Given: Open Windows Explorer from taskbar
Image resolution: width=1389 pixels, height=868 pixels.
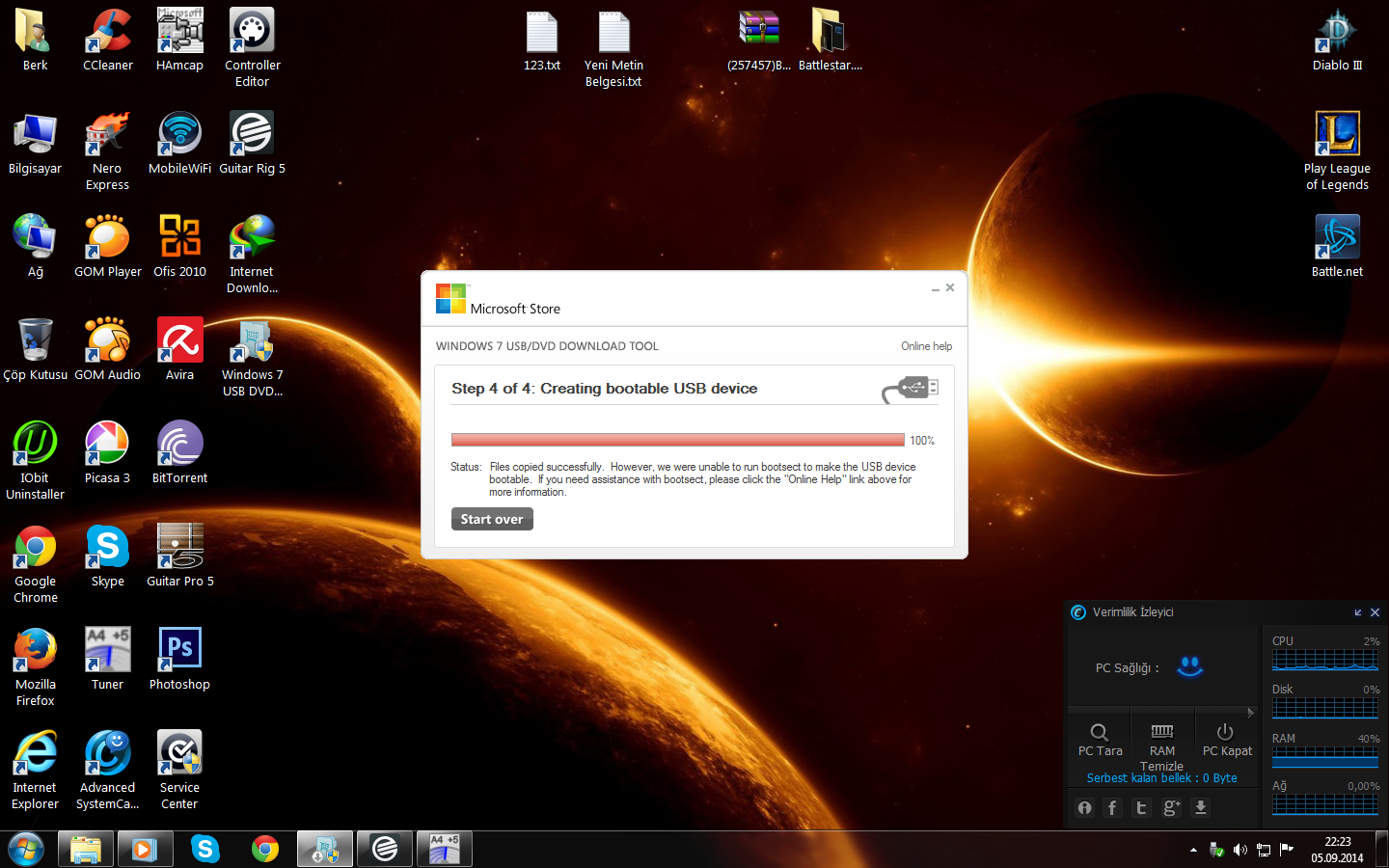Looking at the screenshot, I should click(x=86, y=850).
